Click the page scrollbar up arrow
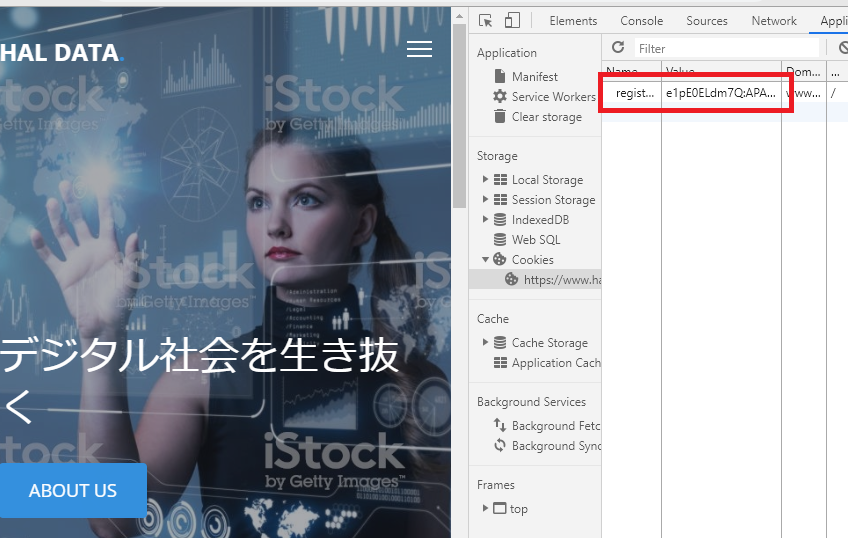This screenshot has width=848, height=538. tap(459, 16)
